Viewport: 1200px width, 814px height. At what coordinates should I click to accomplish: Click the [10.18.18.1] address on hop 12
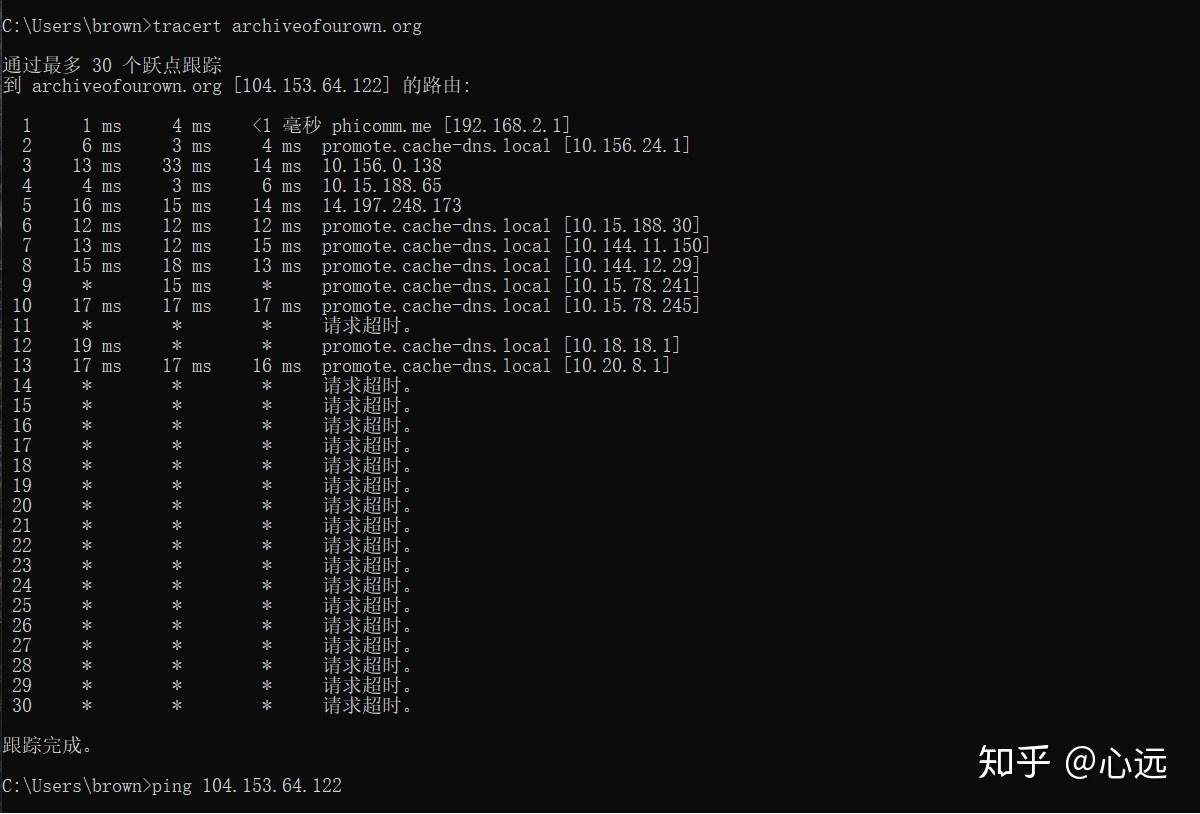622,346
